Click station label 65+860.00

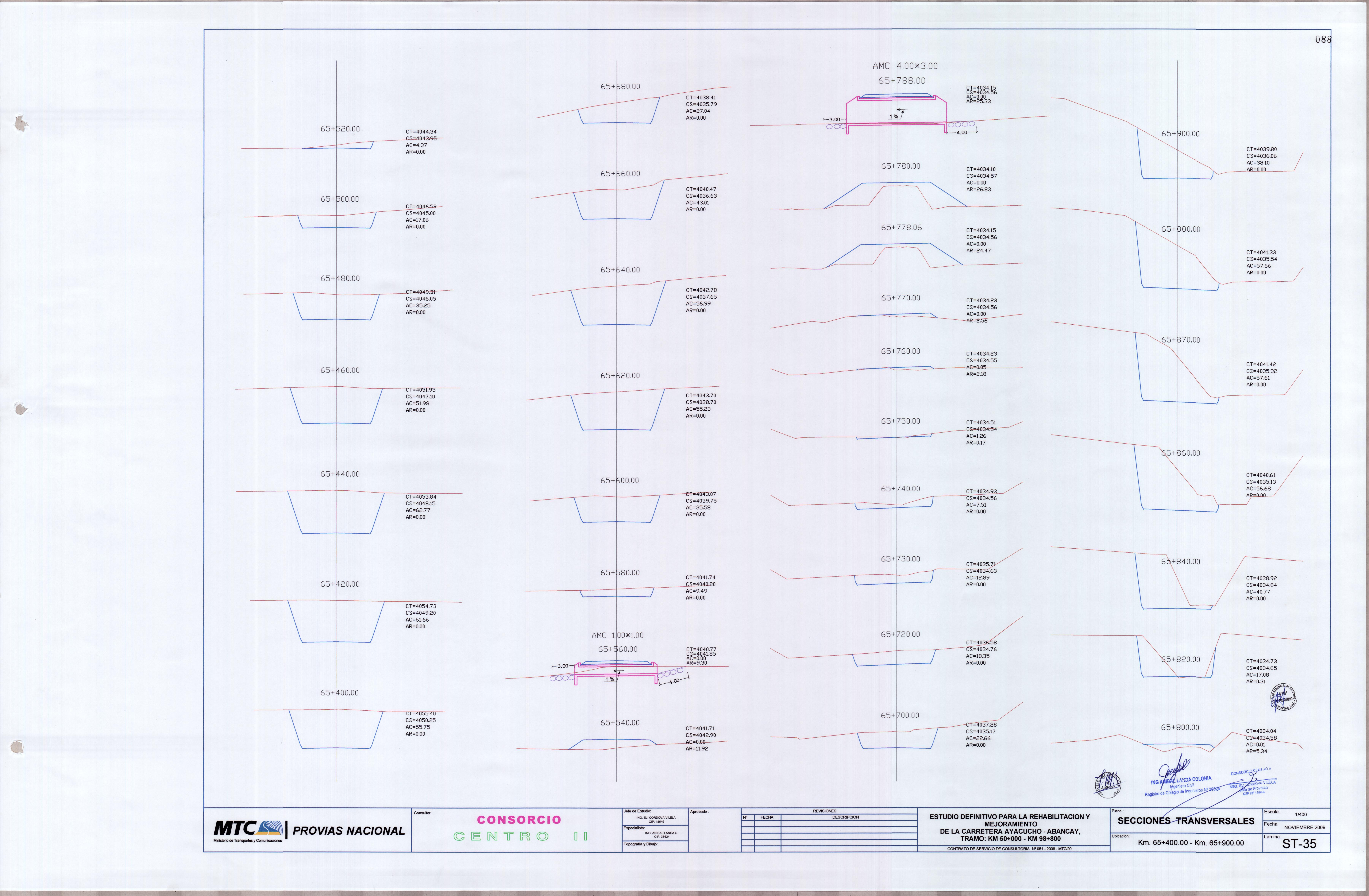tap(1181, 453)
